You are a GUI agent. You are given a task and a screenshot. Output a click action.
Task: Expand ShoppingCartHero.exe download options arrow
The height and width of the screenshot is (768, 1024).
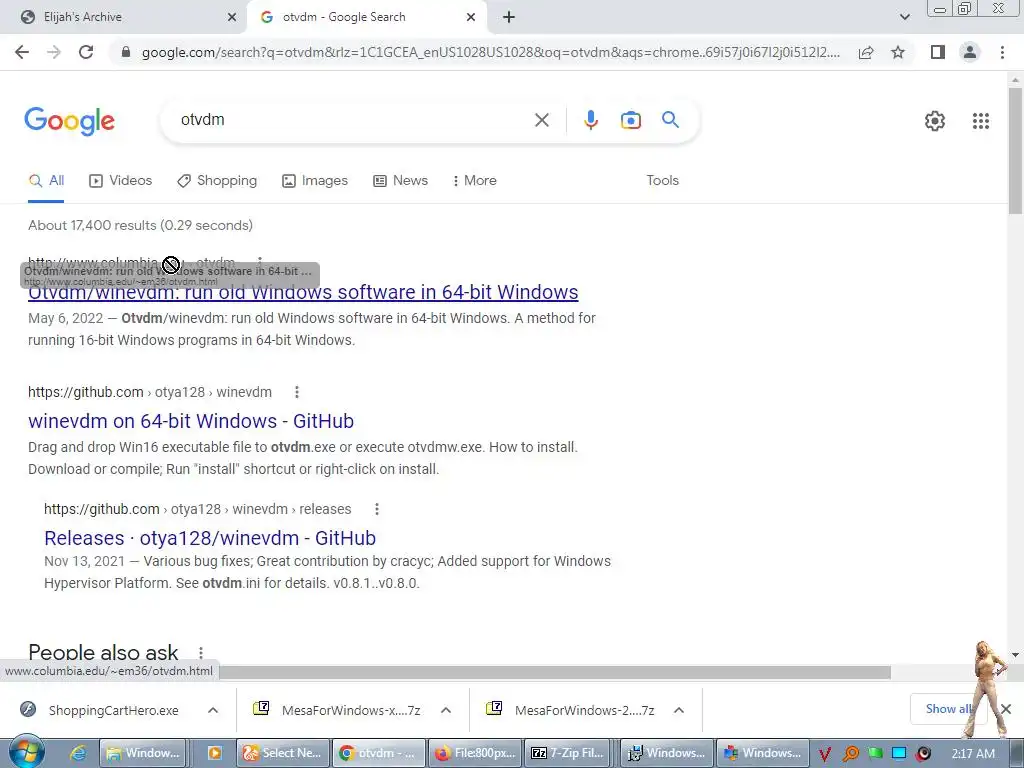coord(213,710)
